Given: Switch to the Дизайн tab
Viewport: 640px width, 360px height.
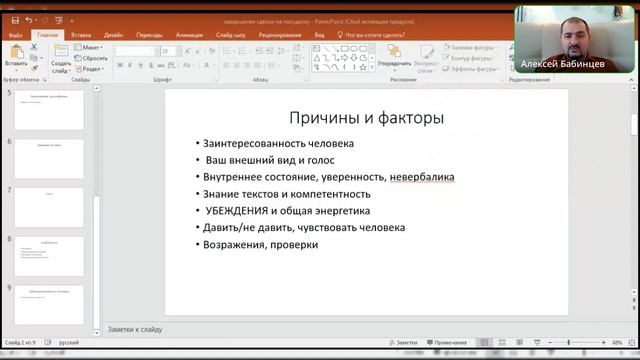Looking at the screenshot, I should (113, 35).
